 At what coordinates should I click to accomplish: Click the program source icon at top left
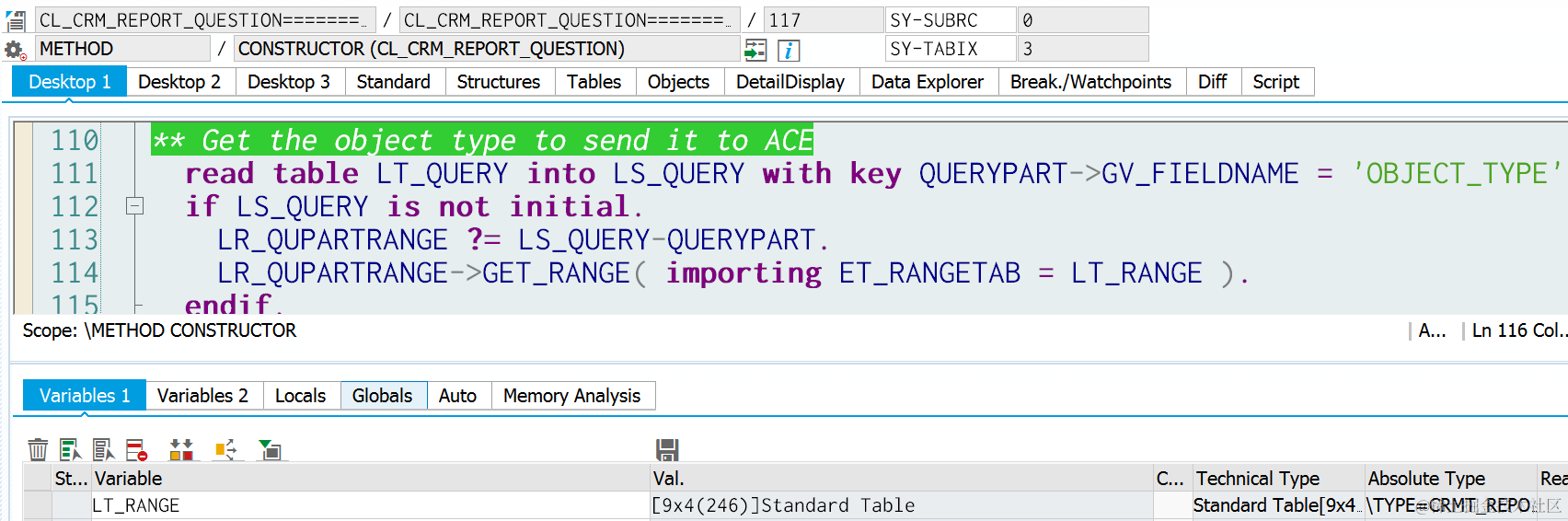click(16, 19)
